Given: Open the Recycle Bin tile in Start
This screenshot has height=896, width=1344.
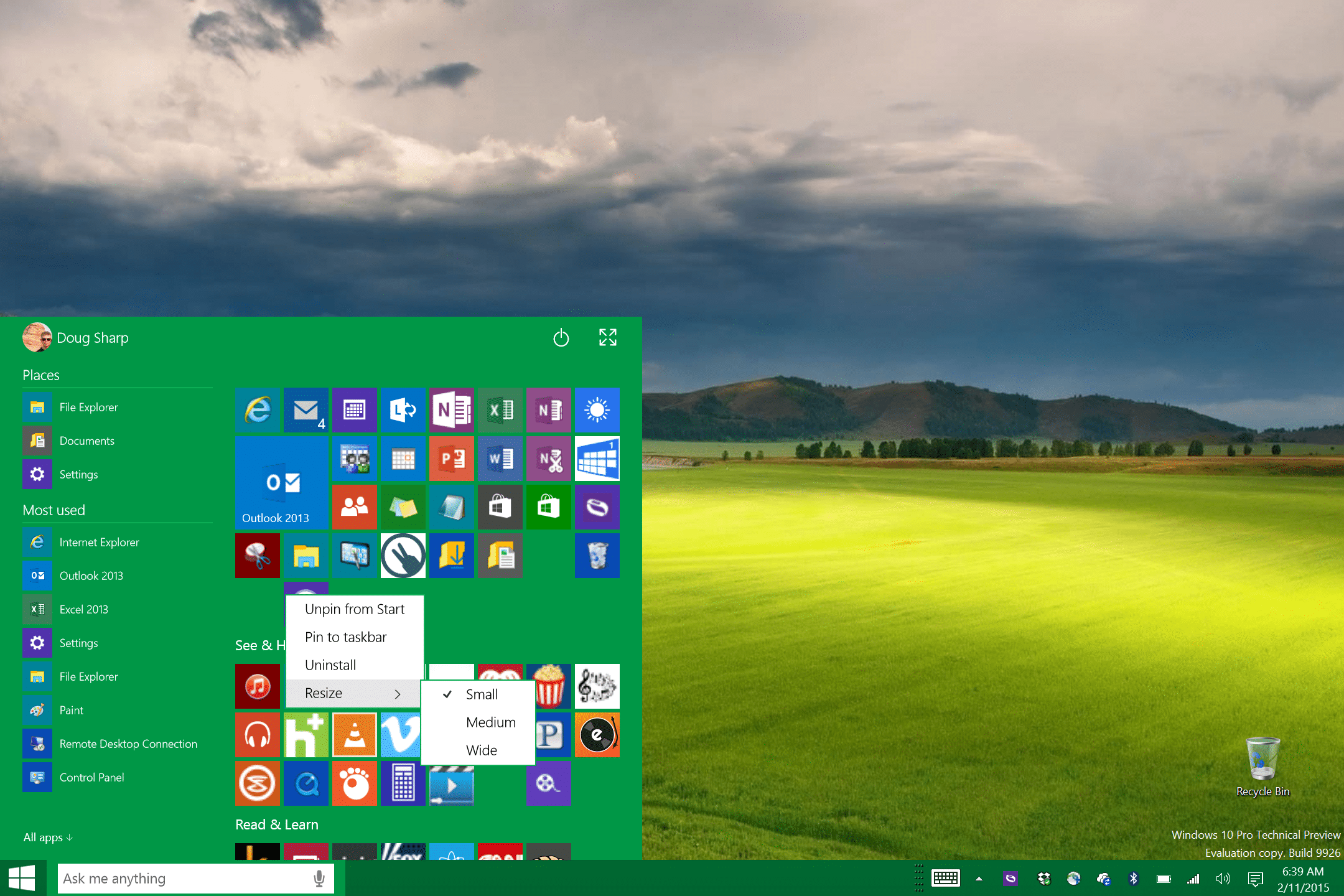Looking at the screenshot, I should click(x=597, y=556).
